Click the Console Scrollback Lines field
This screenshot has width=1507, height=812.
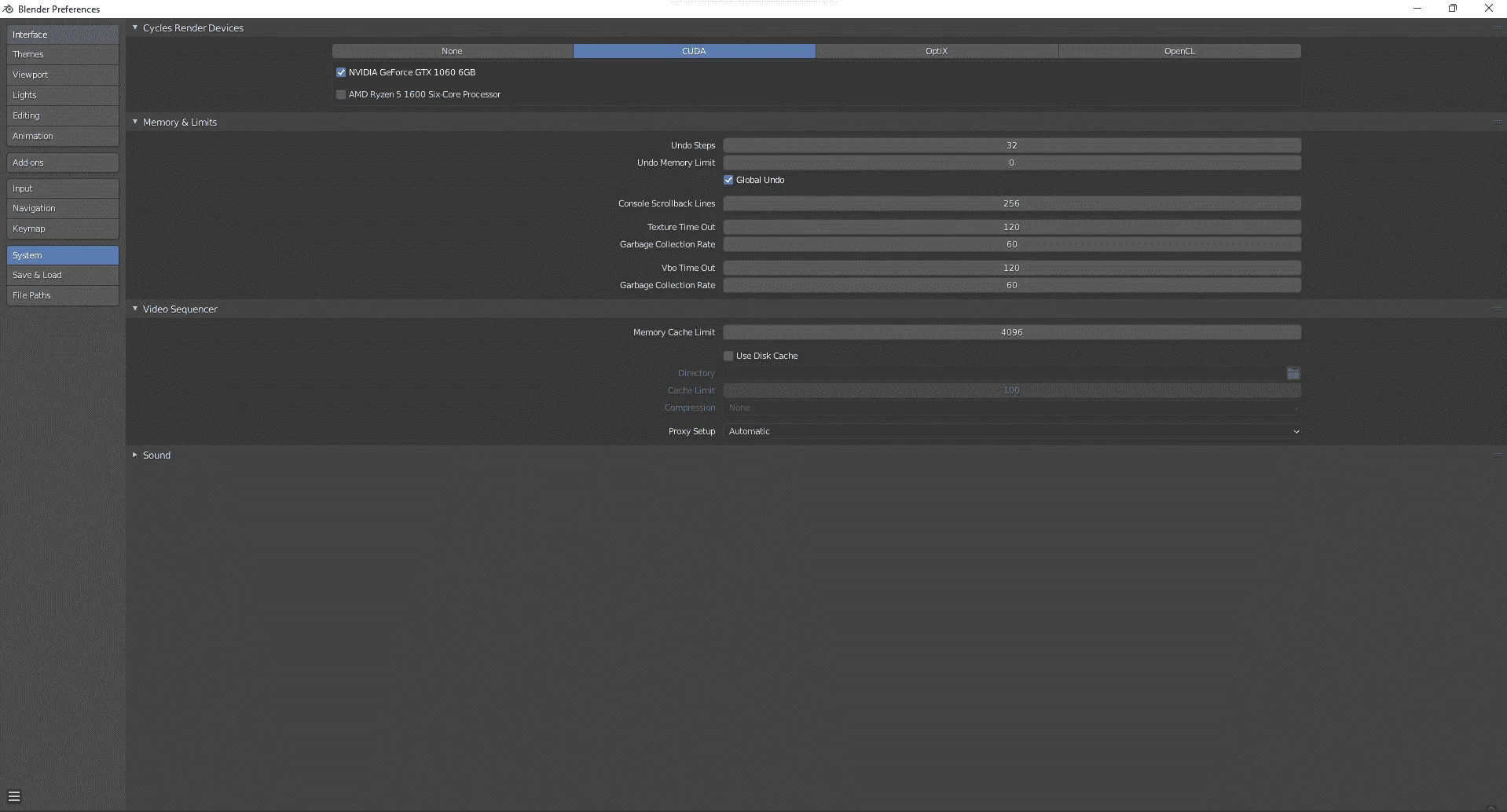coord(1012,203)
